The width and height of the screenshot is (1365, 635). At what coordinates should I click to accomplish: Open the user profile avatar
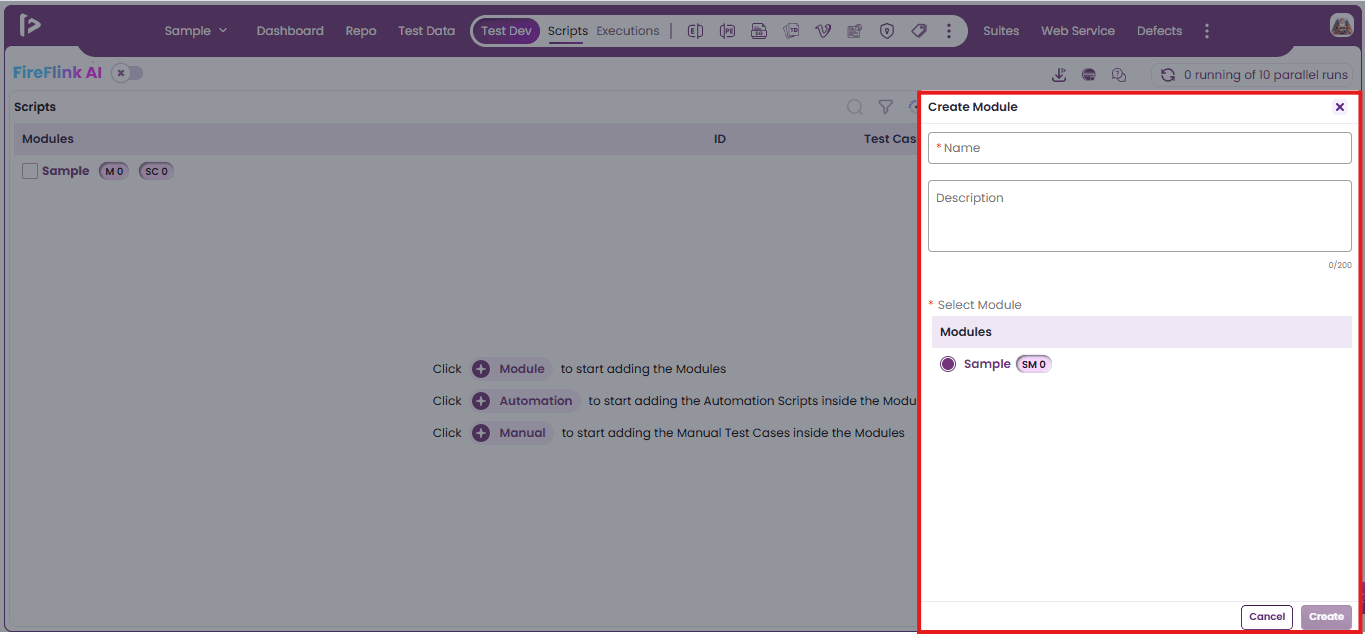point(1341,26)
